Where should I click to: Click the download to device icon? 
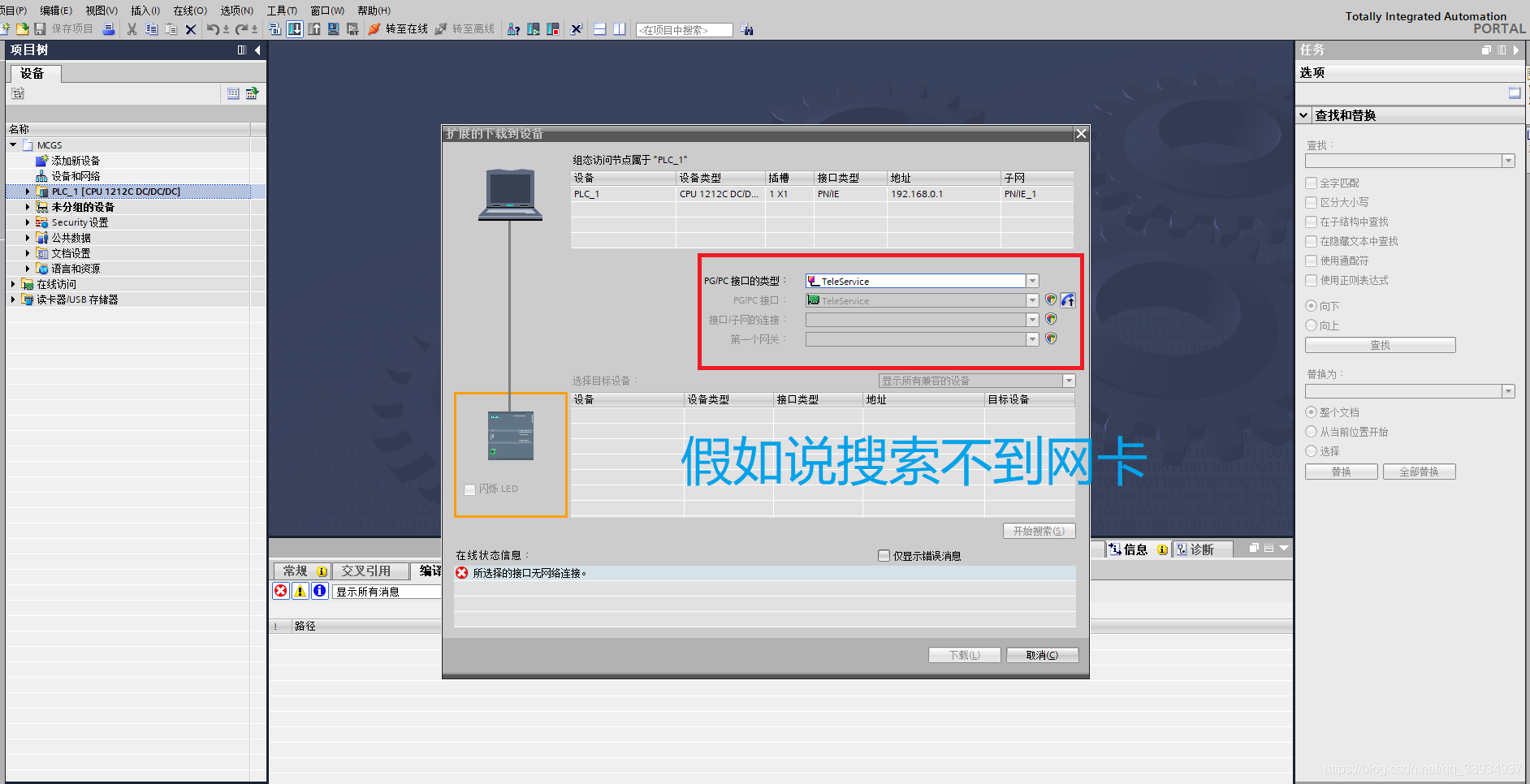click(295, 29)
